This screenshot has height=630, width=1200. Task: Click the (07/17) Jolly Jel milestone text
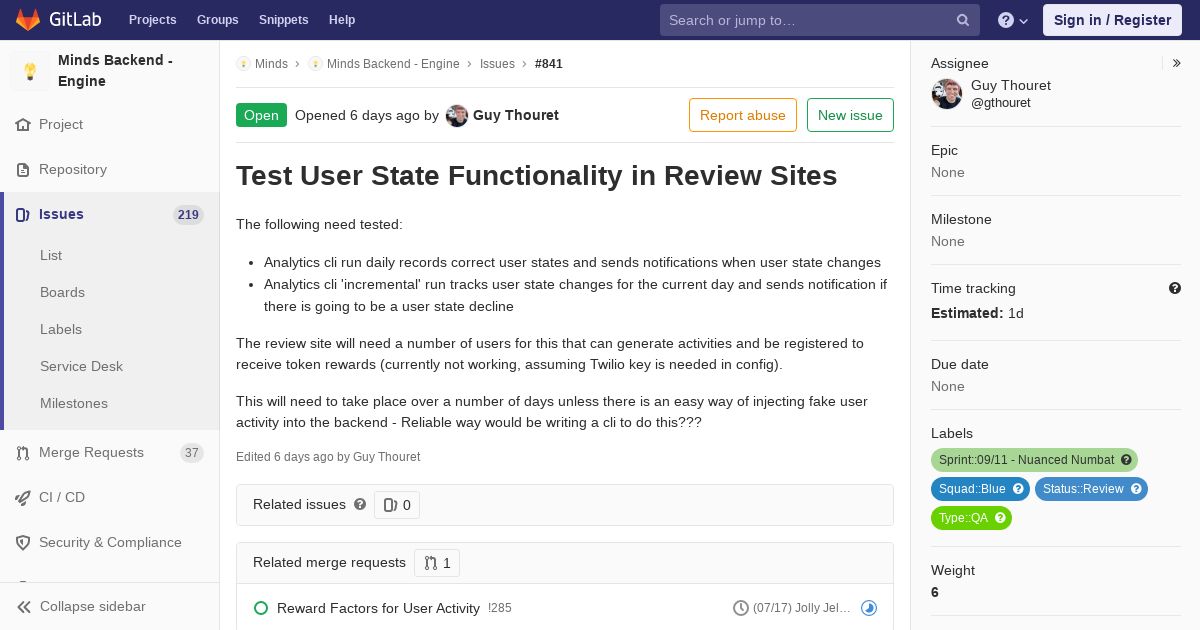[x=802, y=608]
